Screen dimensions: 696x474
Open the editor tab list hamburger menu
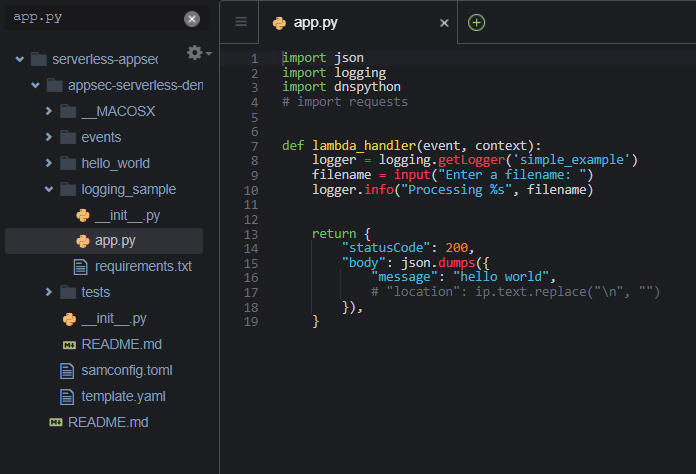coord(241,21)
